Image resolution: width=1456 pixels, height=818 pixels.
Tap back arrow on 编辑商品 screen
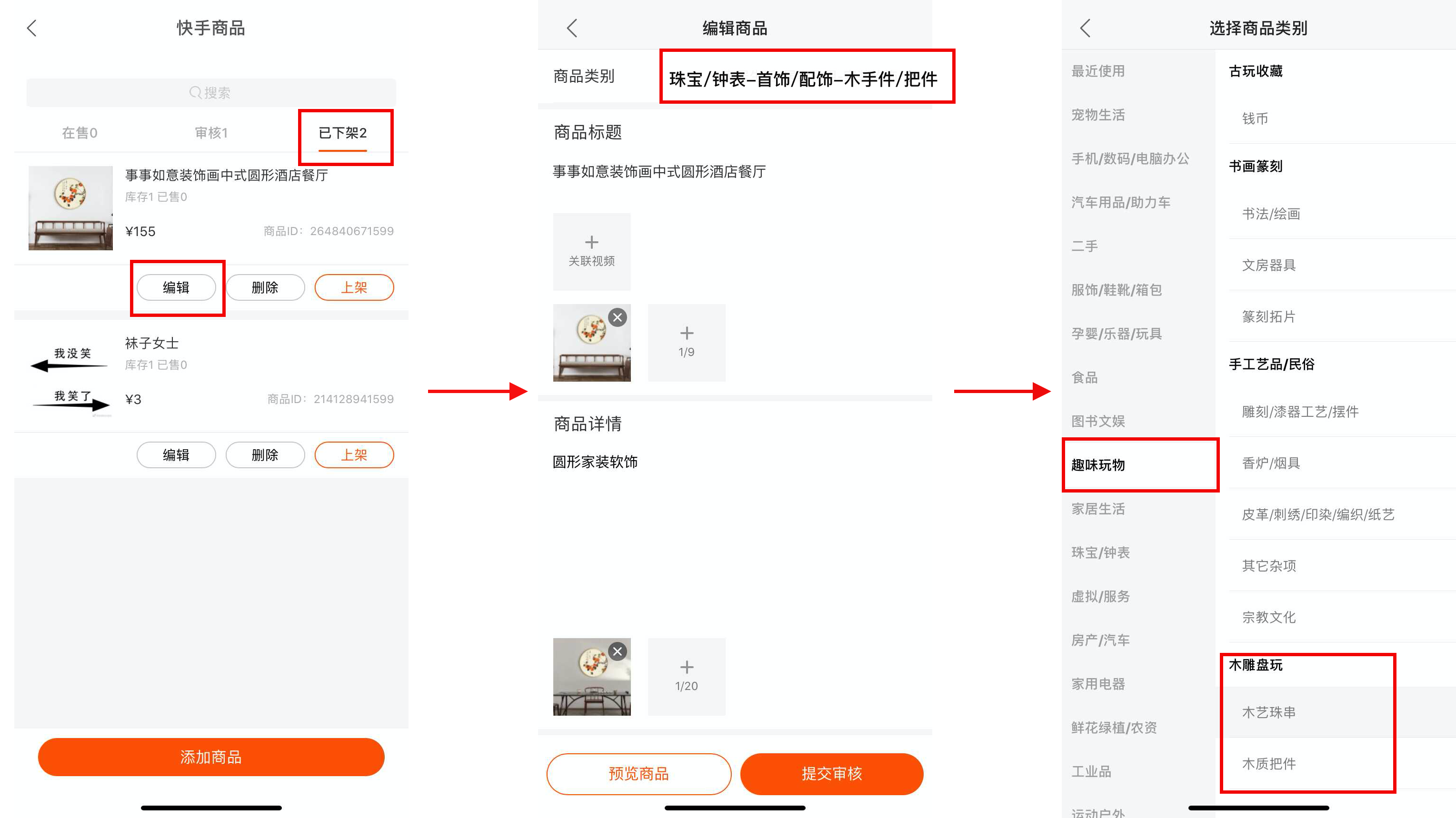(x=572, y=28)
